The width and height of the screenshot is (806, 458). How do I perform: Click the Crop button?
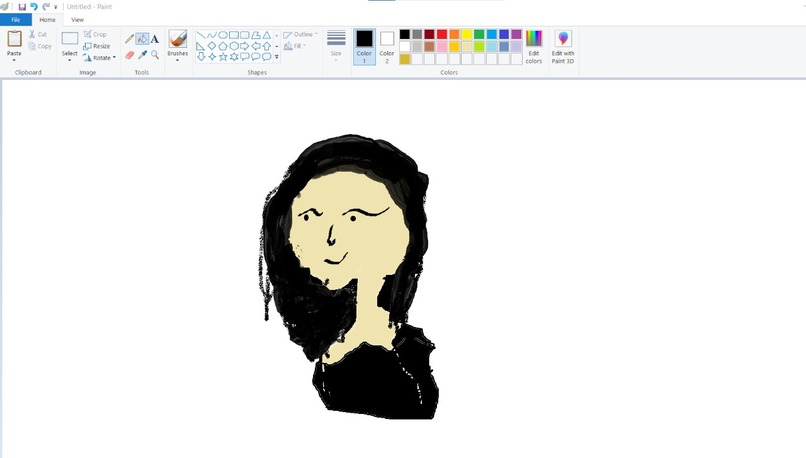coord(95,34)
